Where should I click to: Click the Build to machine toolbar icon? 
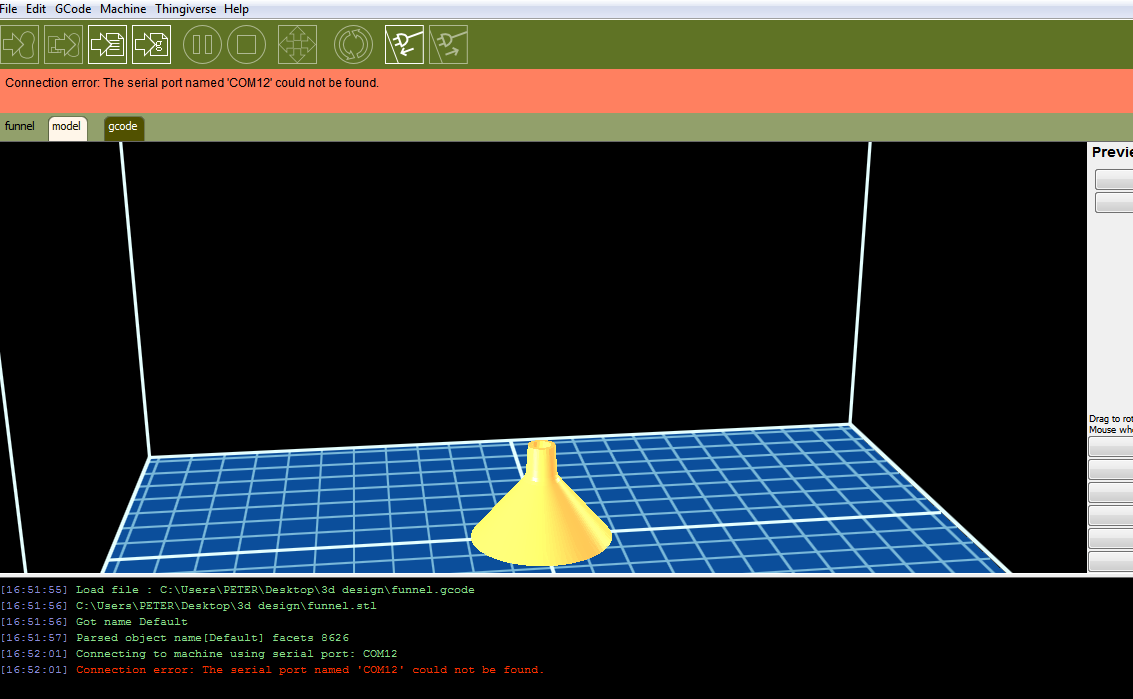20,45
